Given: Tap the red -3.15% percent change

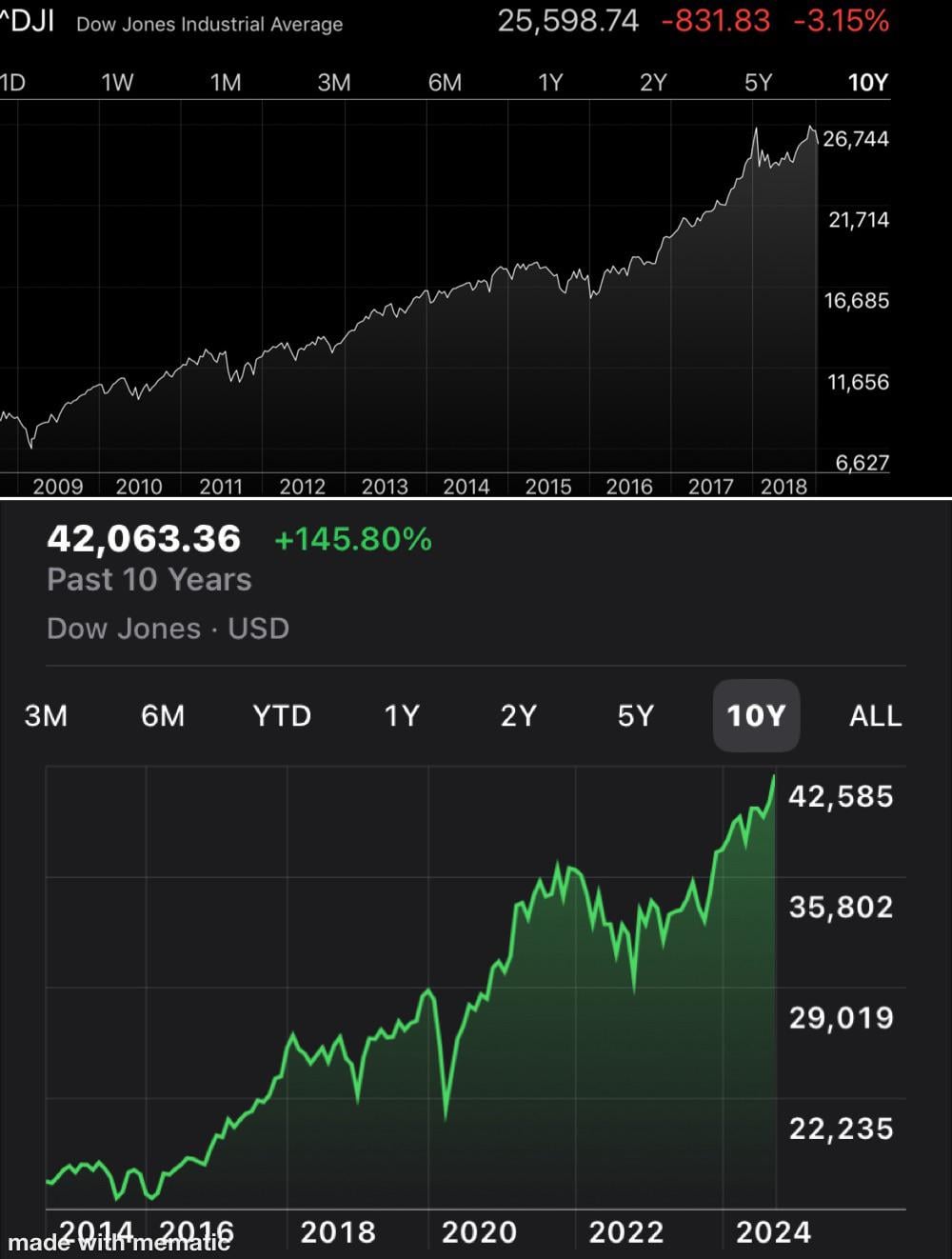Looking at the screenshot, I should click(842, 21).
